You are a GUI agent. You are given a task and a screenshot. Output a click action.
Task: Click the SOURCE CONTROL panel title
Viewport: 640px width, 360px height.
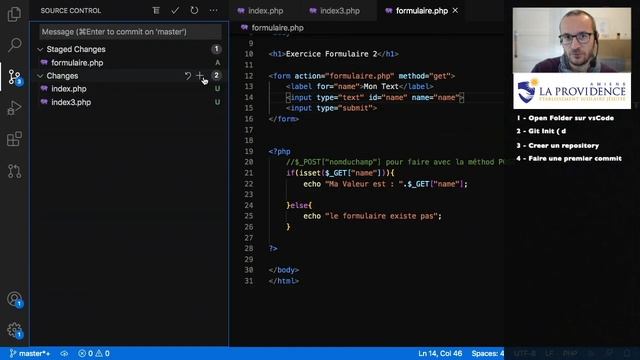coord(71,11)
